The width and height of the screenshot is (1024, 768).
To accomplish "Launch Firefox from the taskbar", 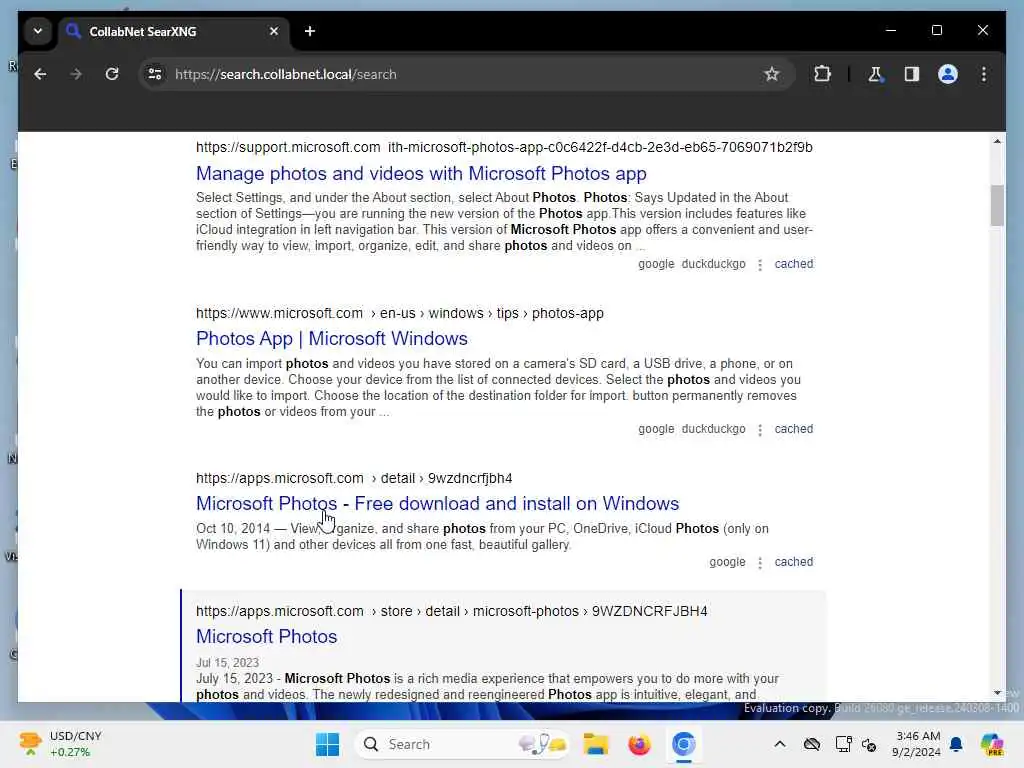I will click(639, 744).
